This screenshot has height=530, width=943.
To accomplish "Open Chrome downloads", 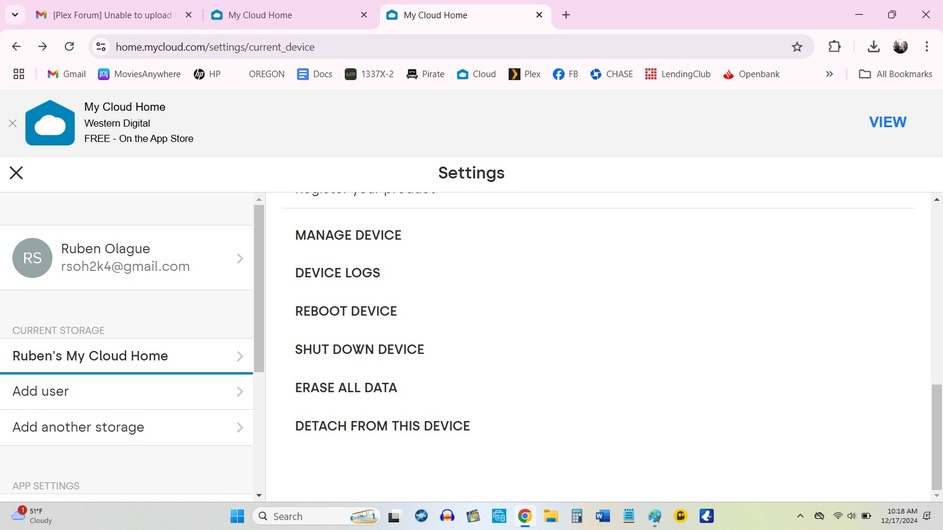I will [873, 46].
